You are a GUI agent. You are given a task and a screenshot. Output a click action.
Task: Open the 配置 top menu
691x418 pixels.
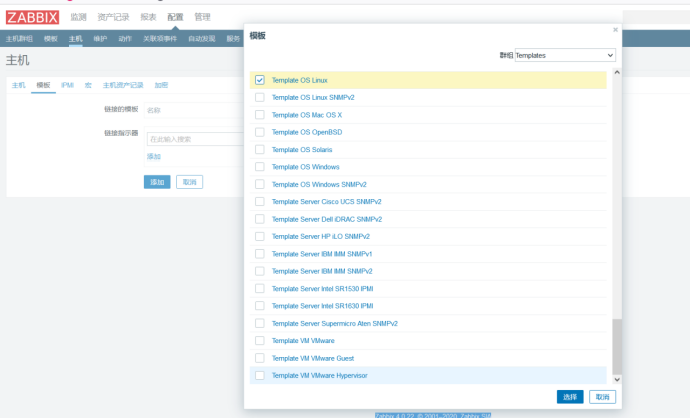coord(175,17)
